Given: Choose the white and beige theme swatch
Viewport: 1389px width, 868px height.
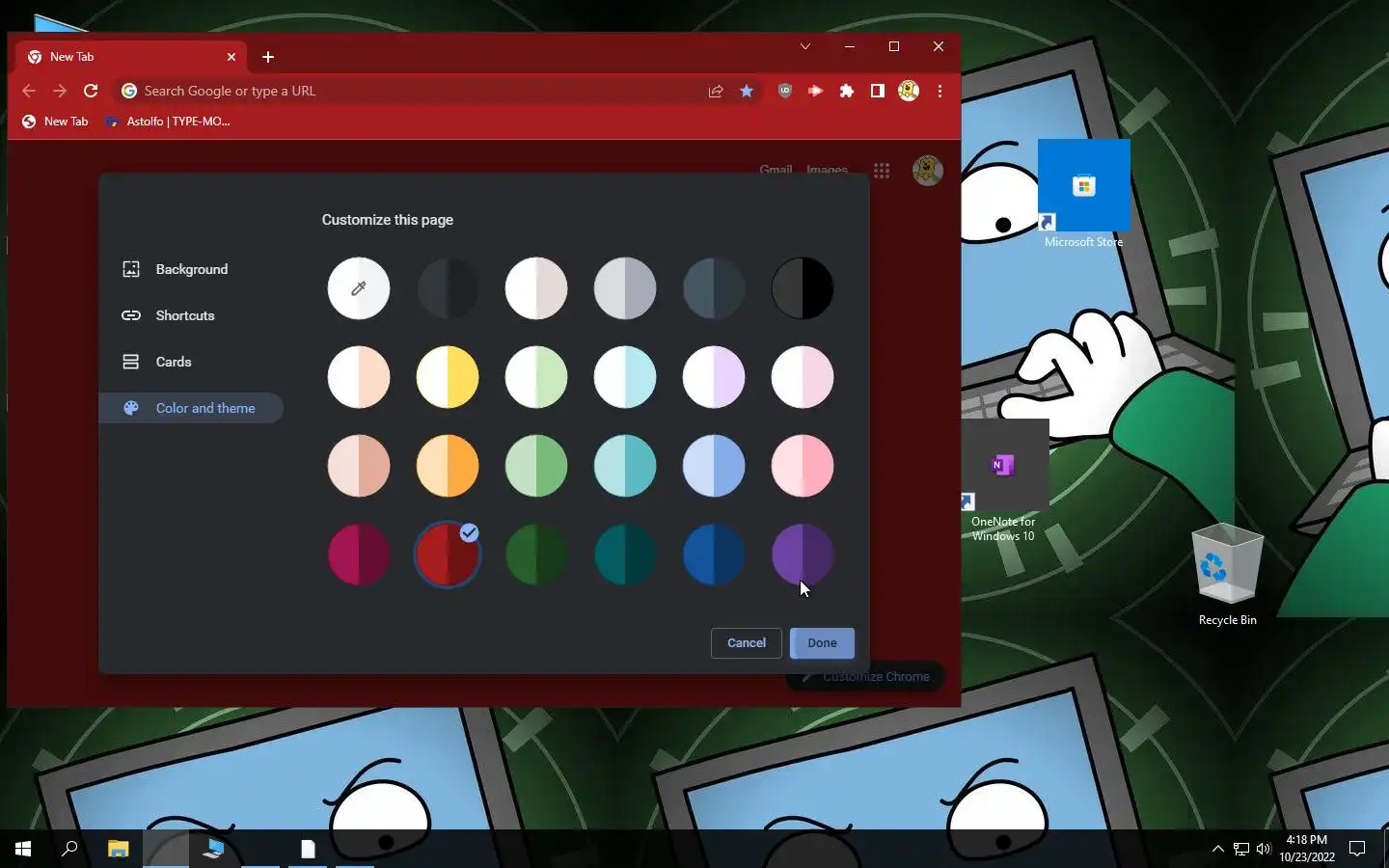Looking at the screenshot, I should pos(536,288).
